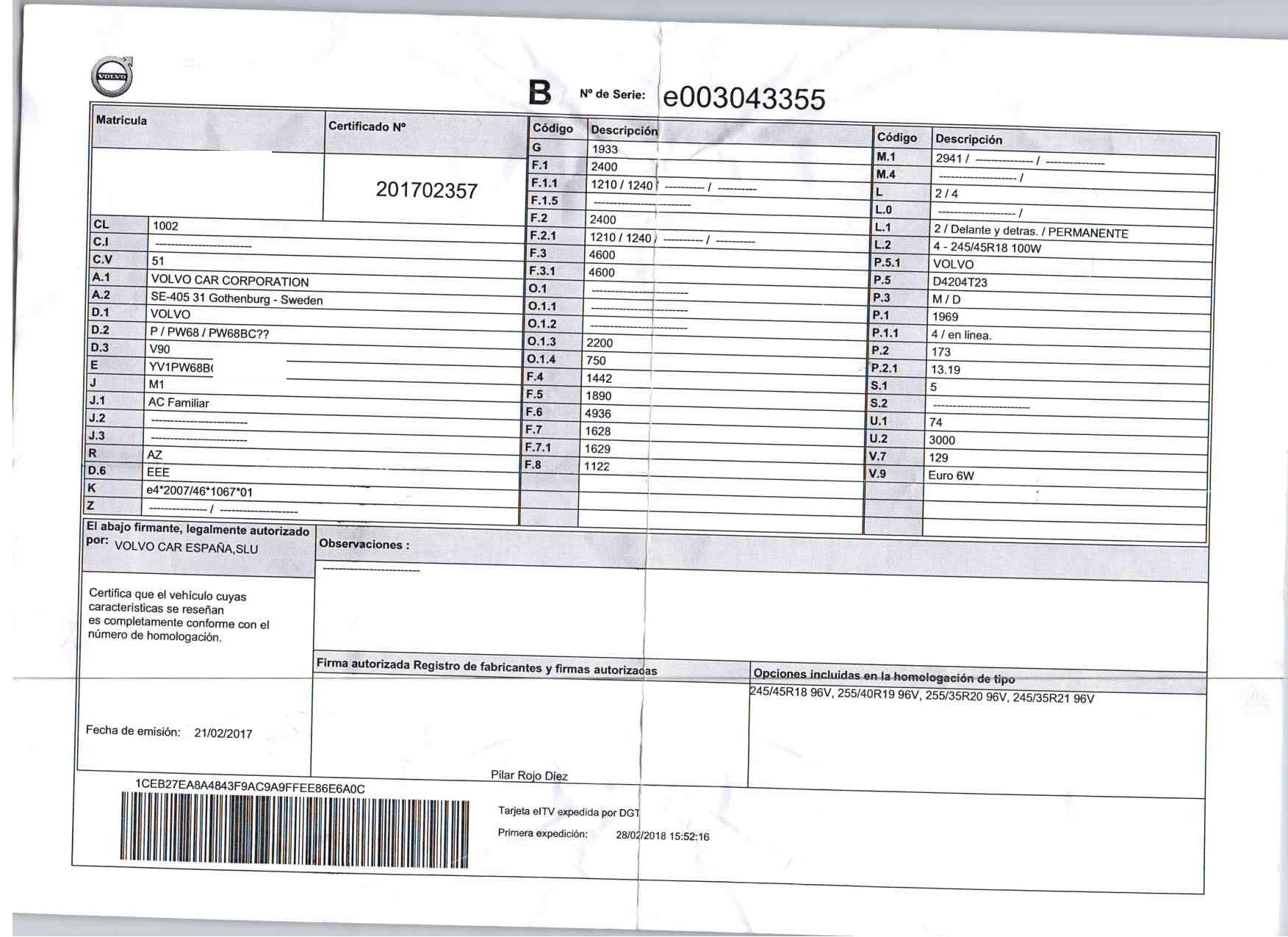Select certificate number 201702357

[x=427, y=190]
